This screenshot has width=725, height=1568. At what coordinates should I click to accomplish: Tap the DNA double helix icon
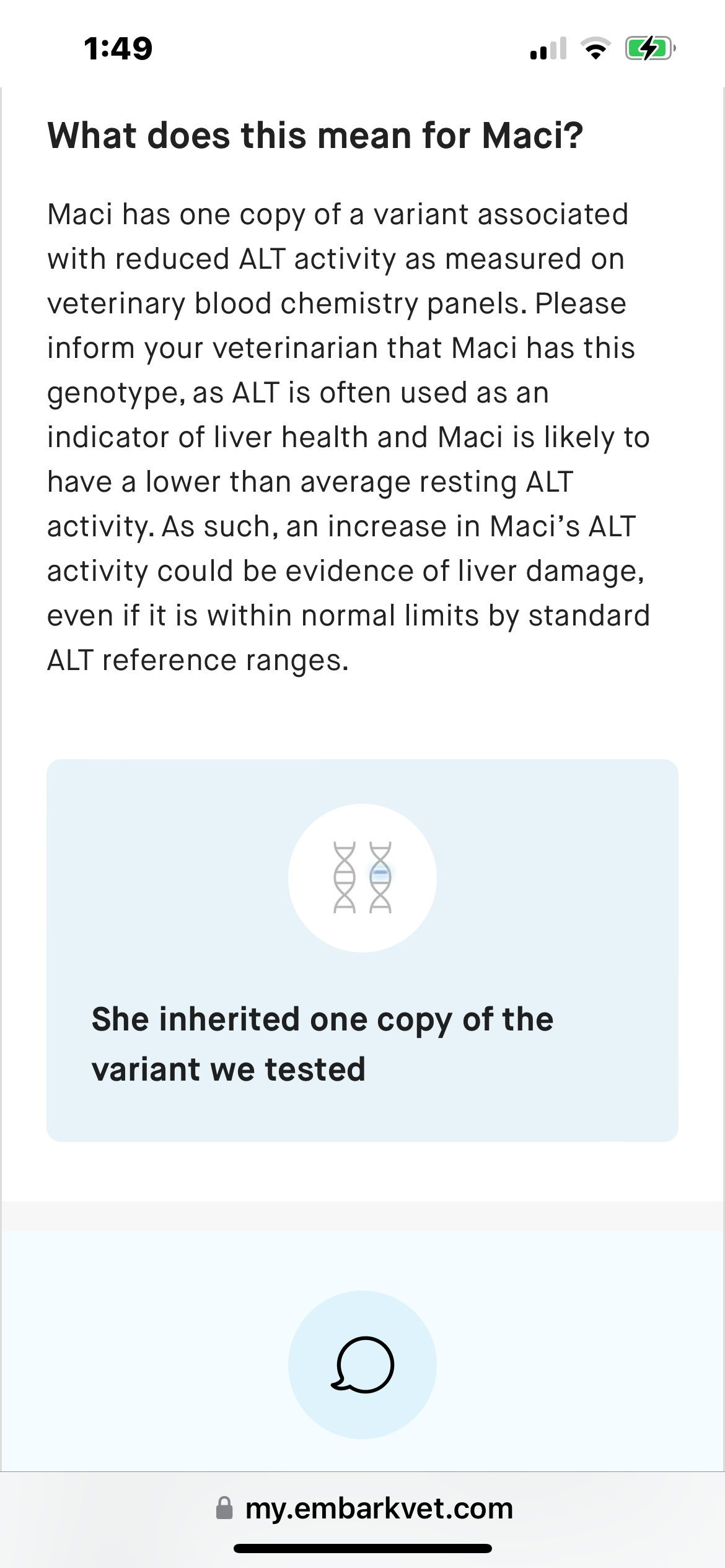[362, 877]
